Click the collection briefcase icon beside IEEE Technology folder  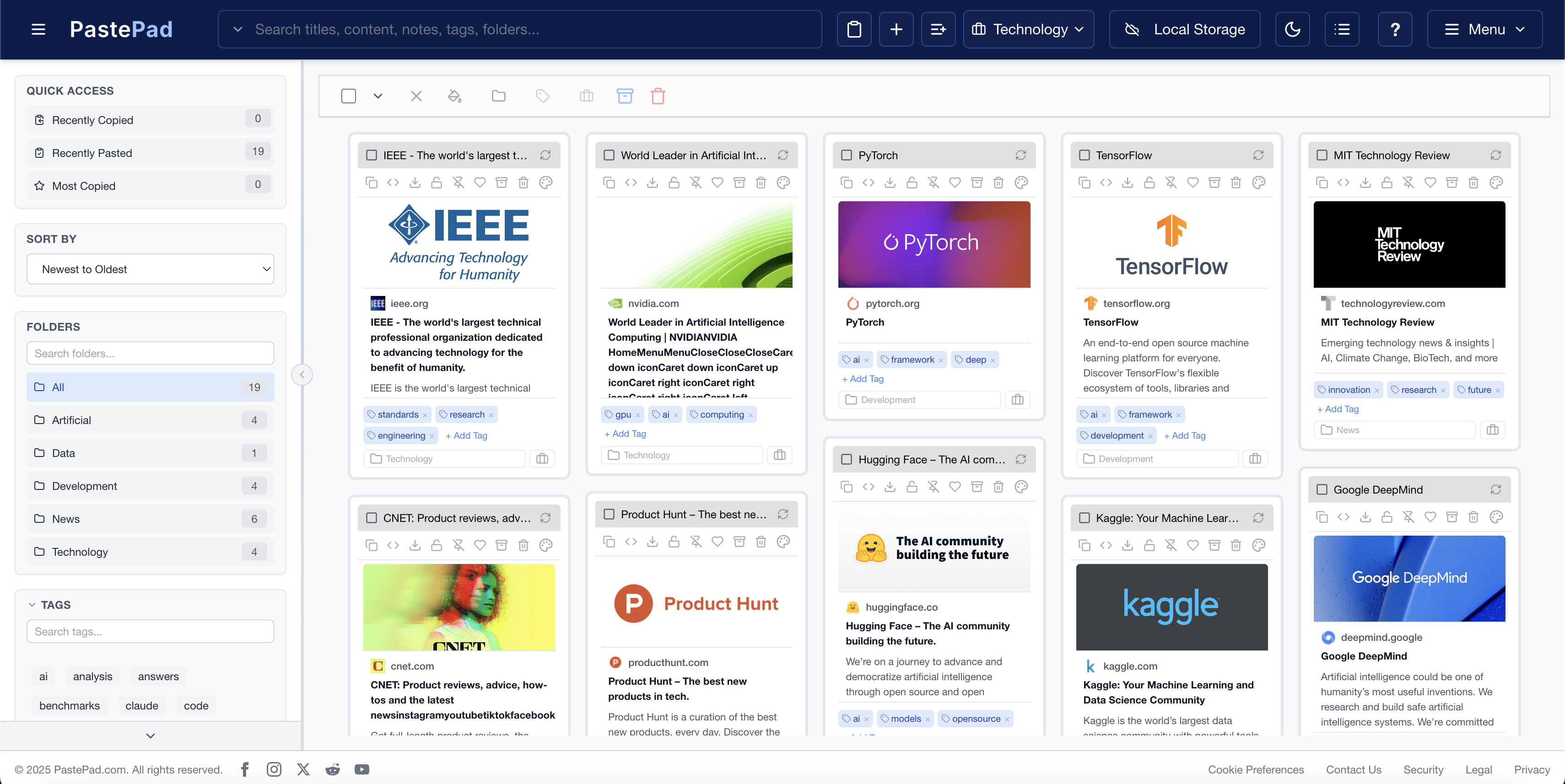(x=542, y=458)
